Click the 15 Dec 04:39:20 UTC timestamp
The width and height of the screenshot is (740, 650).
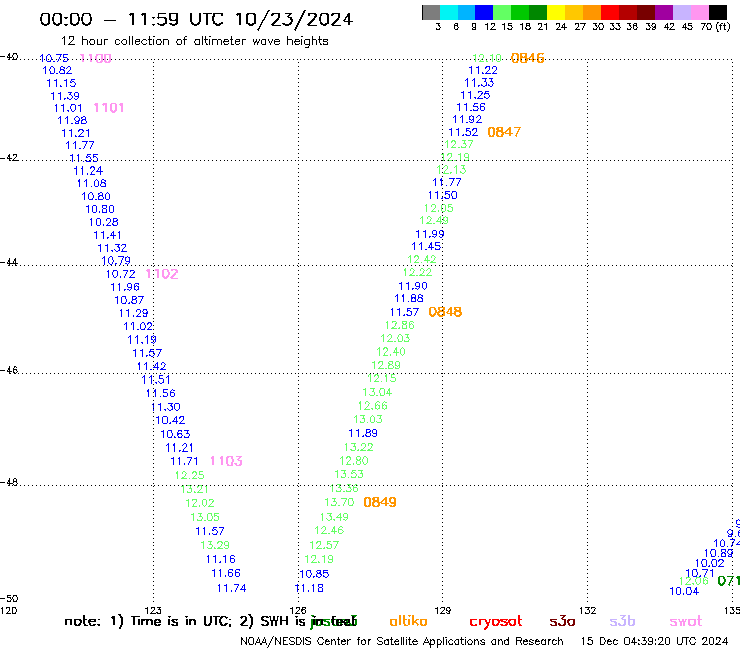pos(655,641)
